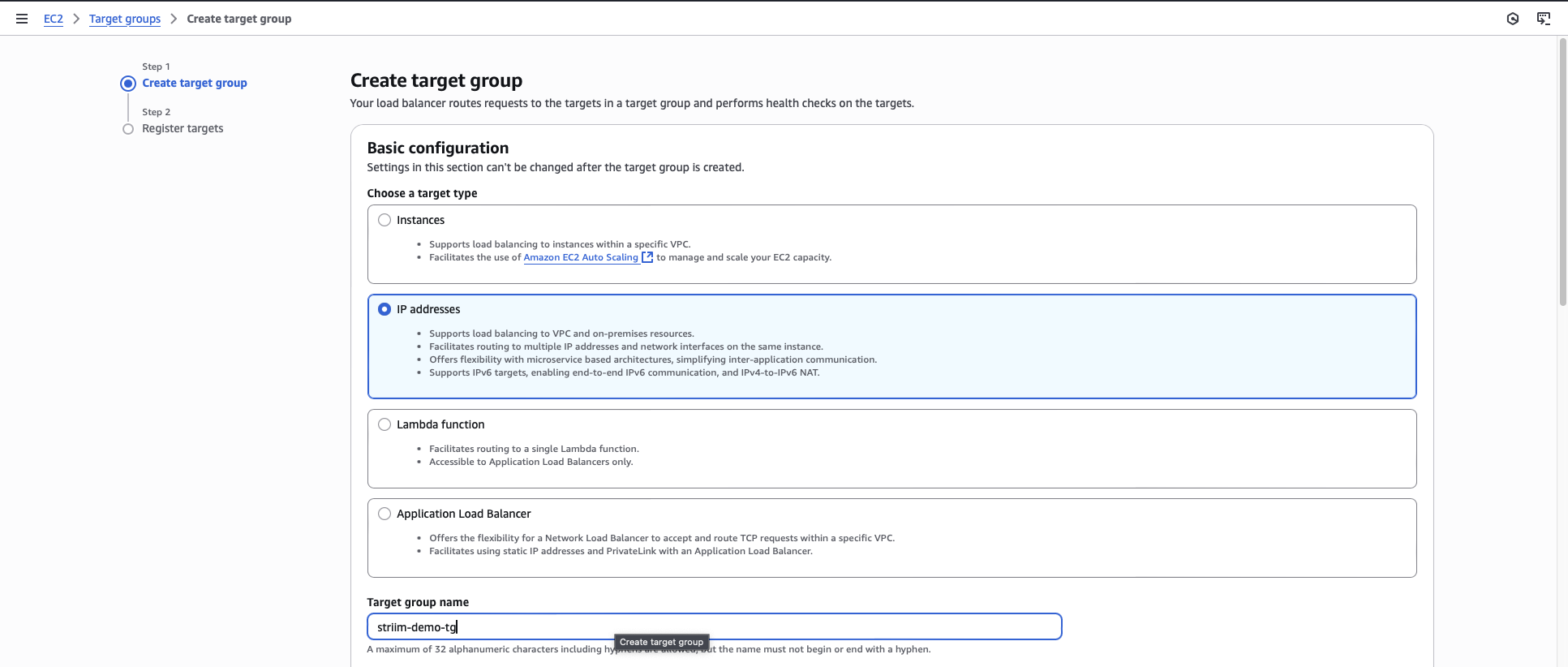
Task: Select the Instances target type radio
Action: click(x=384, y=220)
